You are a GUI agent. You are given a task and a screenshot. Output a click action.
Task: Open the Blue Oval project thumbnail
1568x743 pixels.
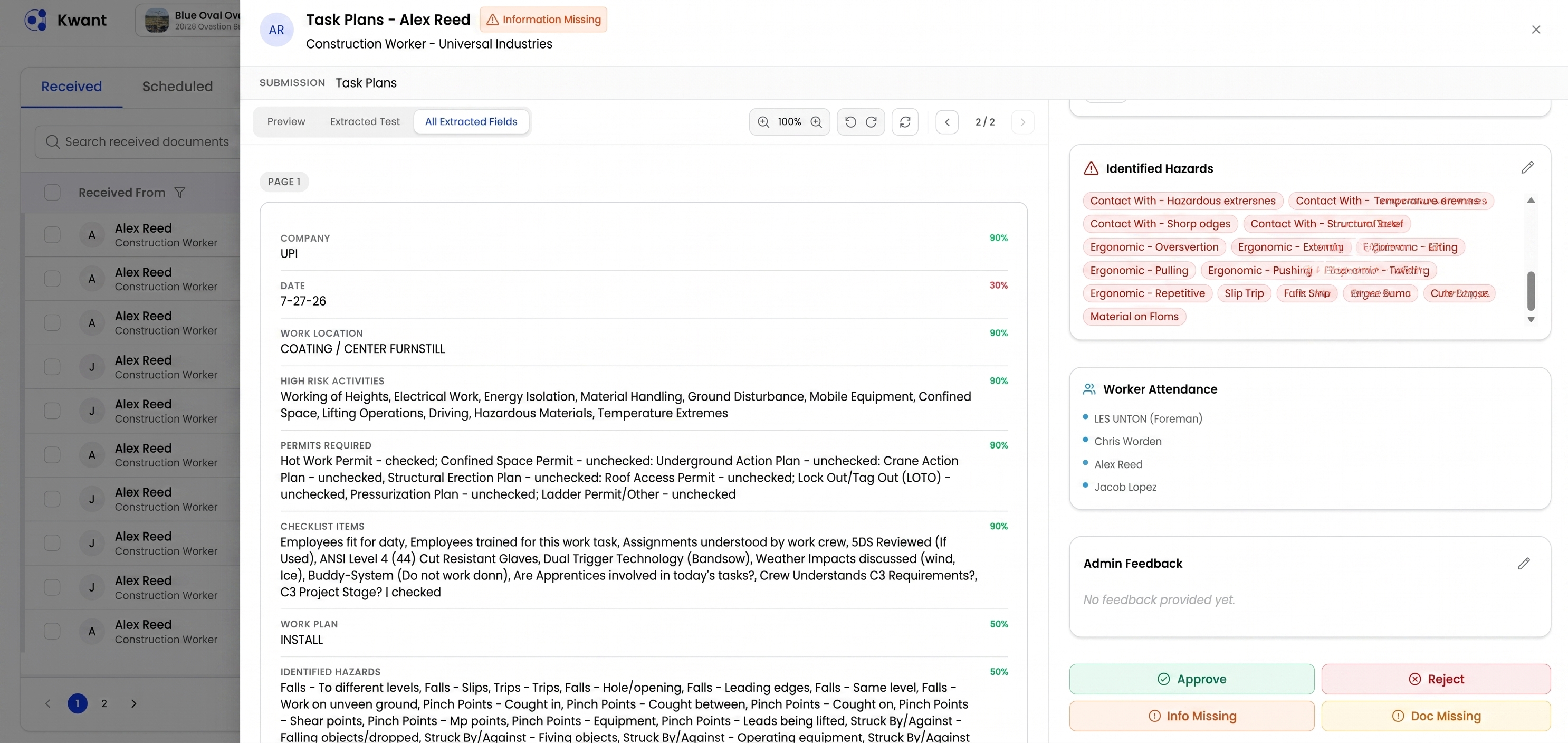tap(157, 20)
